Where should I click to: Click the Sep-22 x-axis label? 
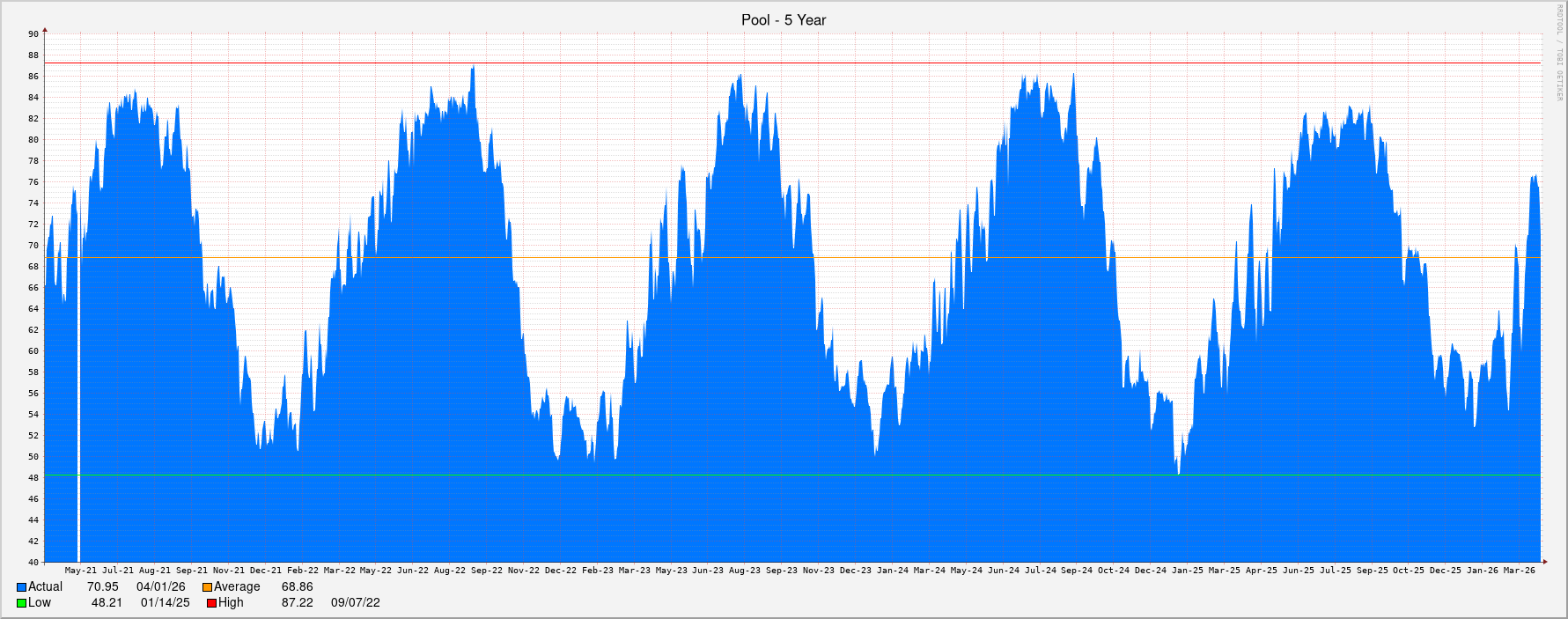[486, 571]
